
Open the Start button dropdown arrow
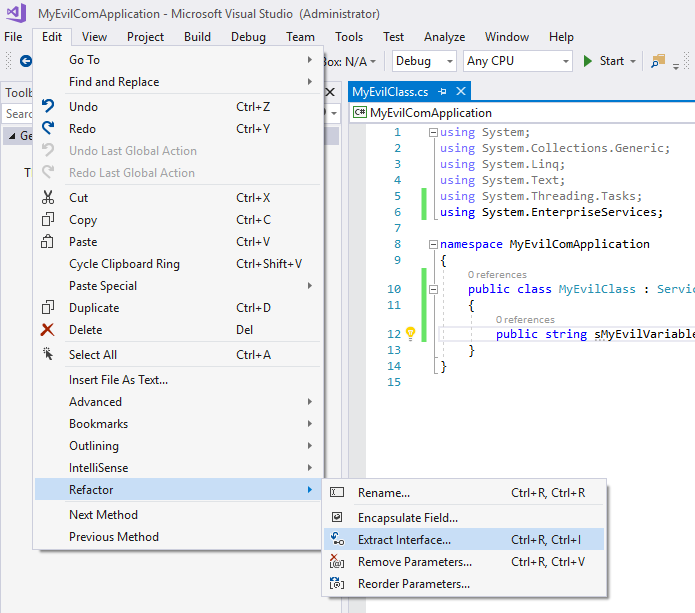point(633,61)
